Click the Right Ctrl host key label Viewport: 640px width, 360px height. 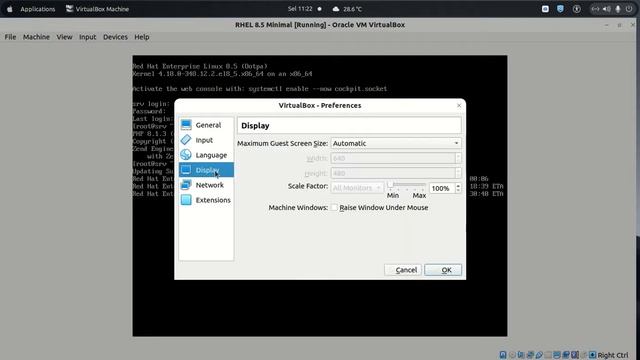[x=613, y=355]
